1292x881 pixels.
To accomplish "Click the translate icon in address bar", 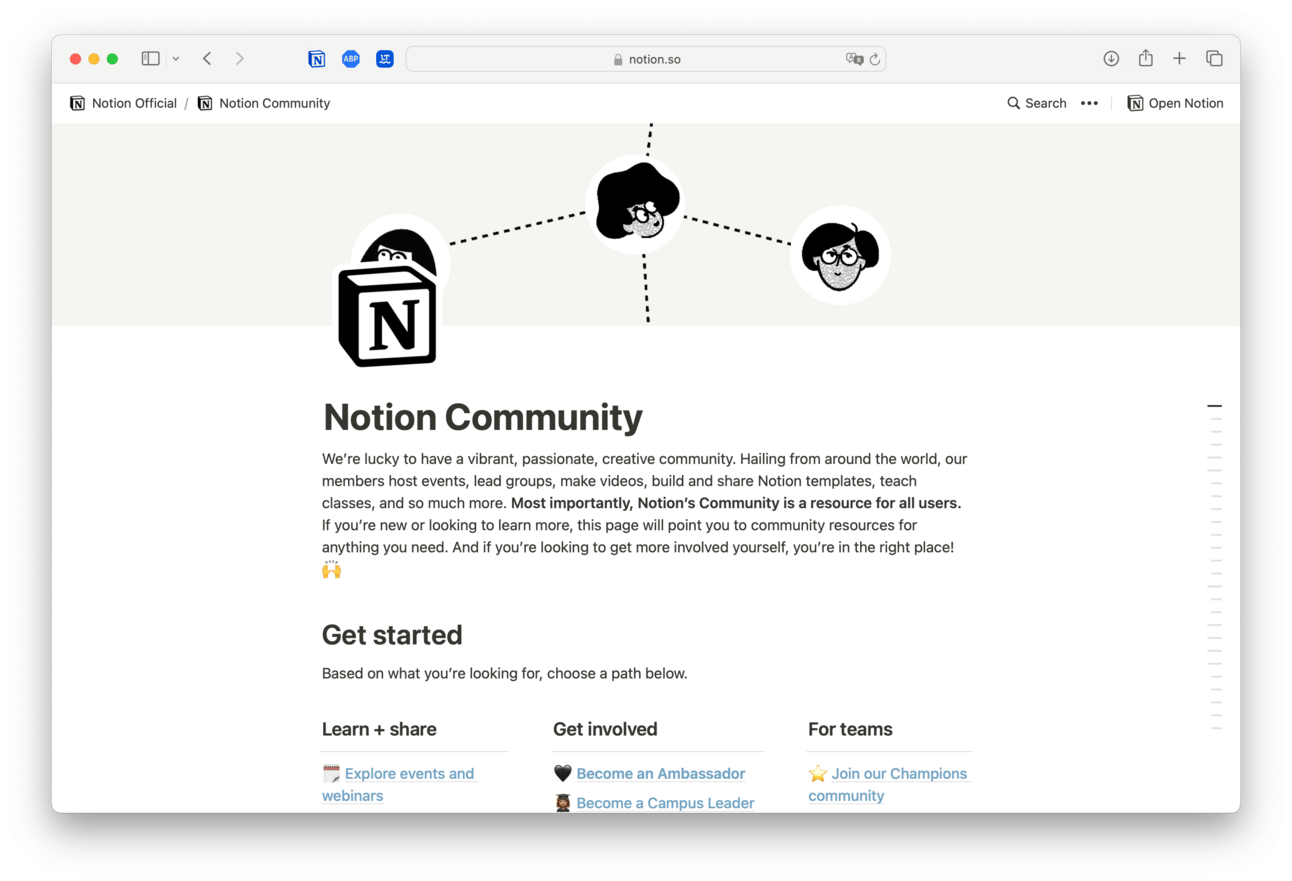I will pyautogui.click(x=854, y=59).
